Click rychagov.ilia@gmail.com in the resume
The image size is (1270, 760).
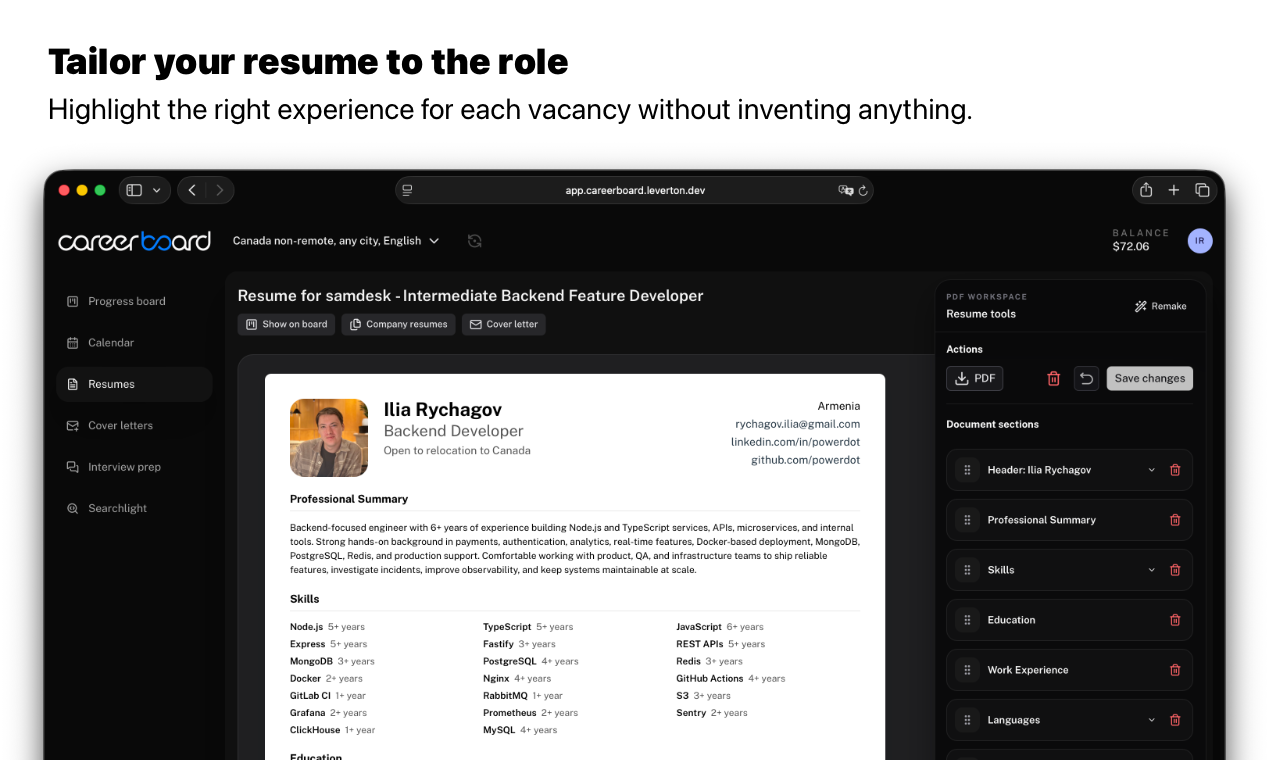tap(797, 424)
